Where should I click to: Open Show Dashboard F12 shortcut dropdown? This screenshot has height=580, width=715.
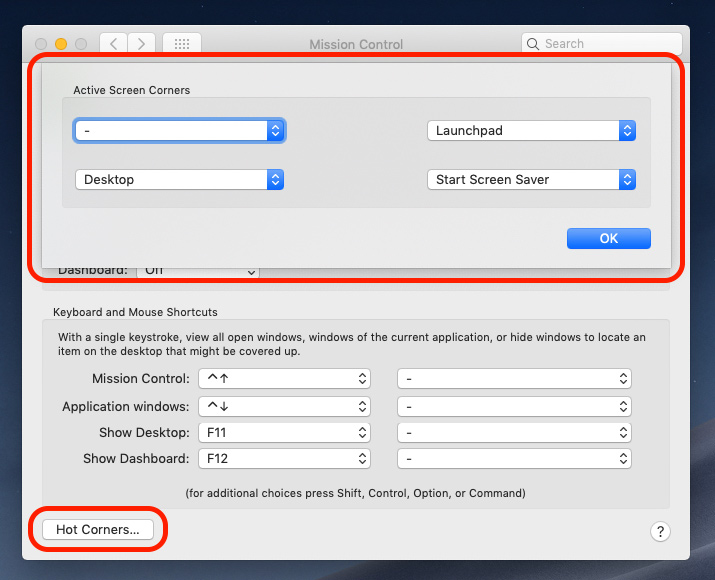[284, 458]
